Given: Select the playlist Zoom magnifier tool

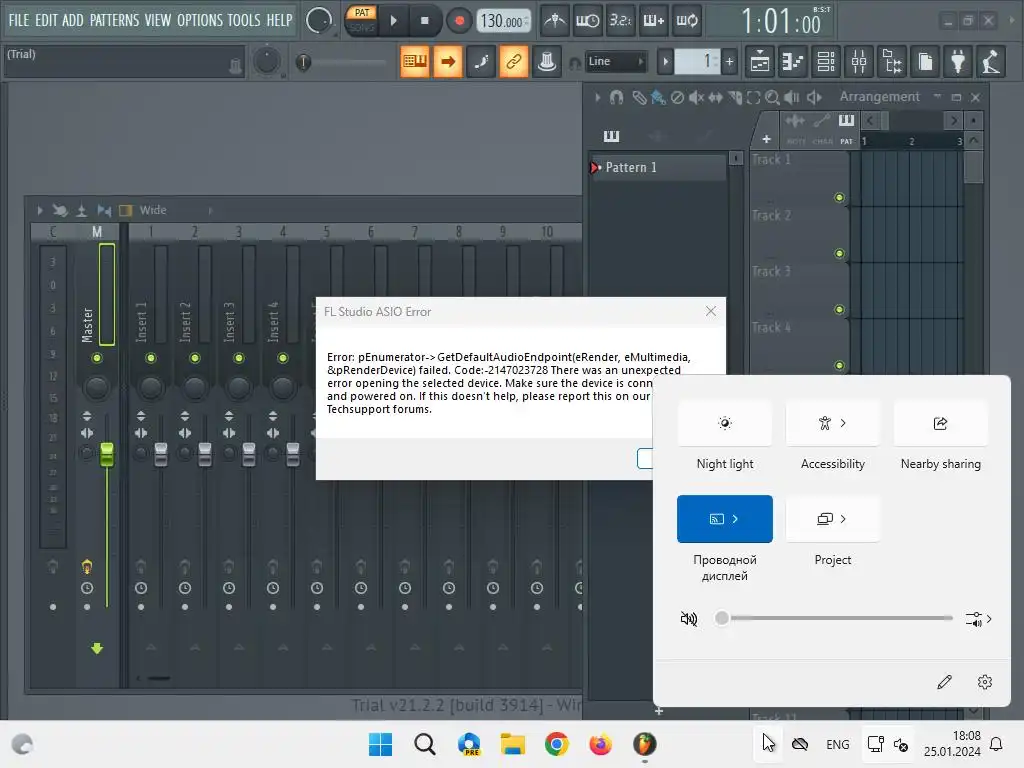Looking at the screenshot, I should click(773, 97).
